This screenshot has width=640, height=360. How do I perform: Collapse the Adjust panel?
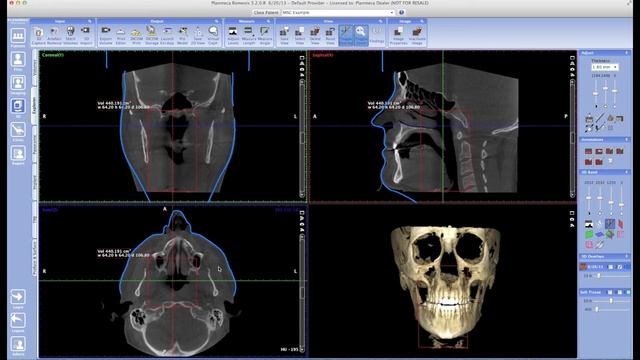click(x=627, y=53)
